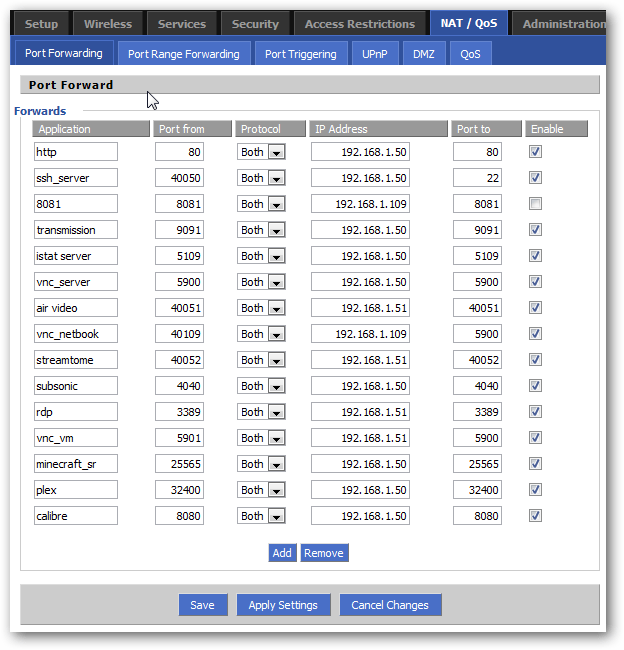Viewport: 624px width, 650px height.
Task: Open Protocol dropdown for subsonic
Action: 261,386
